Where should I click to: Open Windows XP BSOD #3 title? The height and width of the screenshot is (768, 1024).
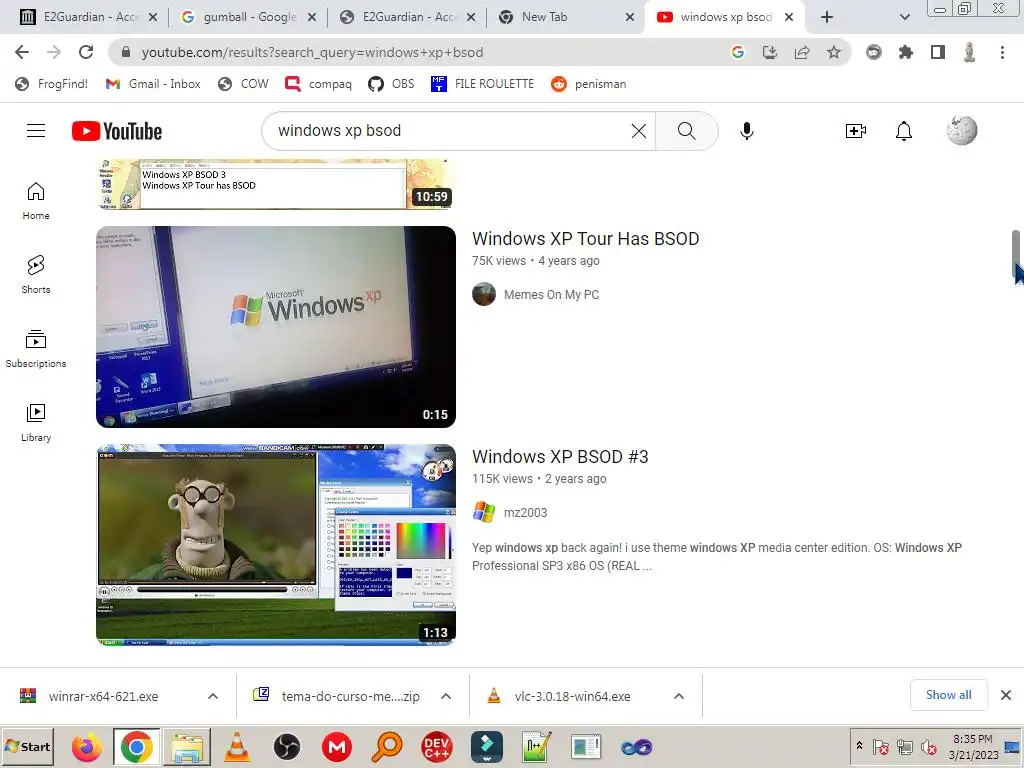pos(560,456)
